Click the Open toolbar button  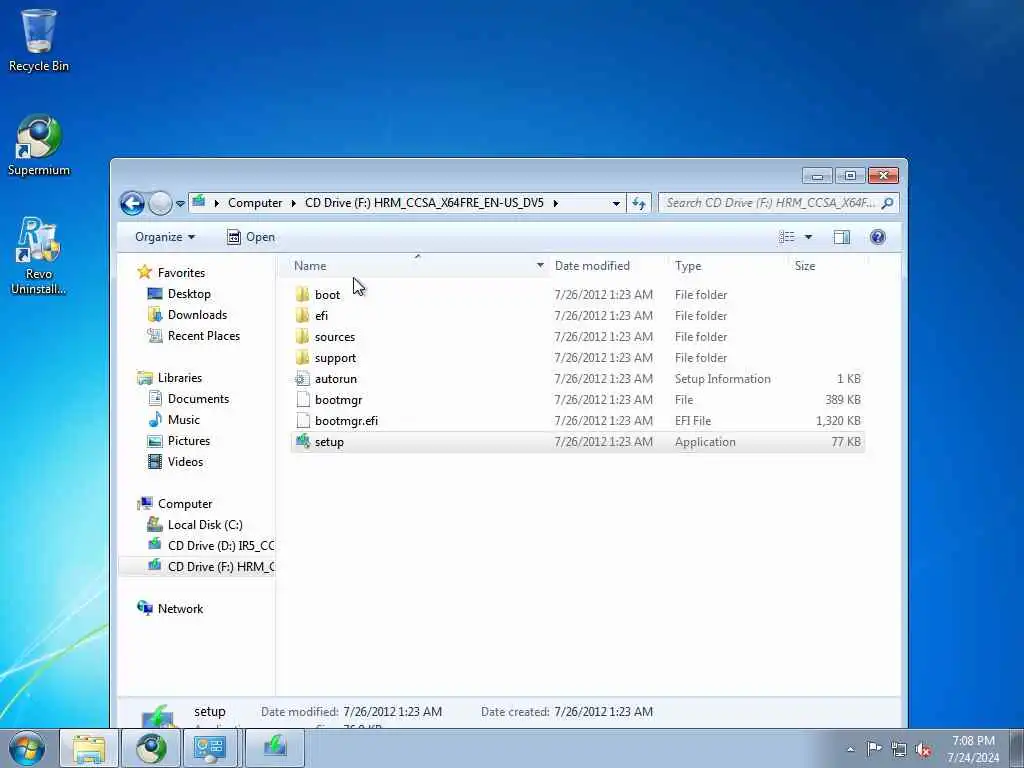coord(251,237)
